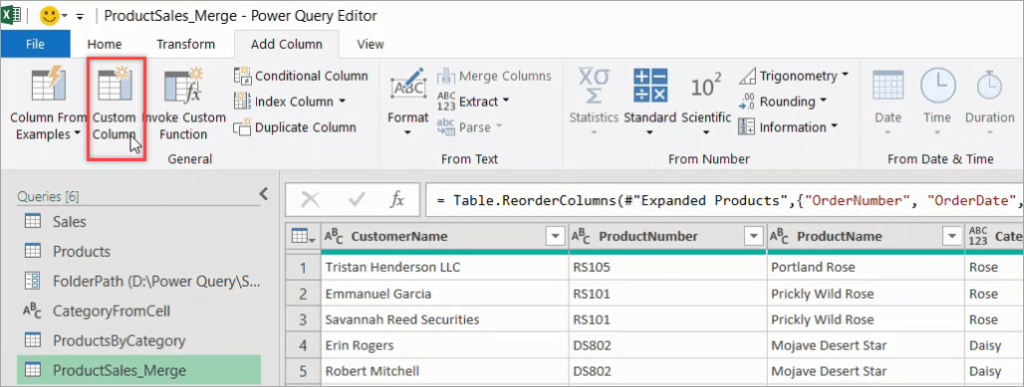
Task: Click the Column From Examples icon
Action: (50, 86)
